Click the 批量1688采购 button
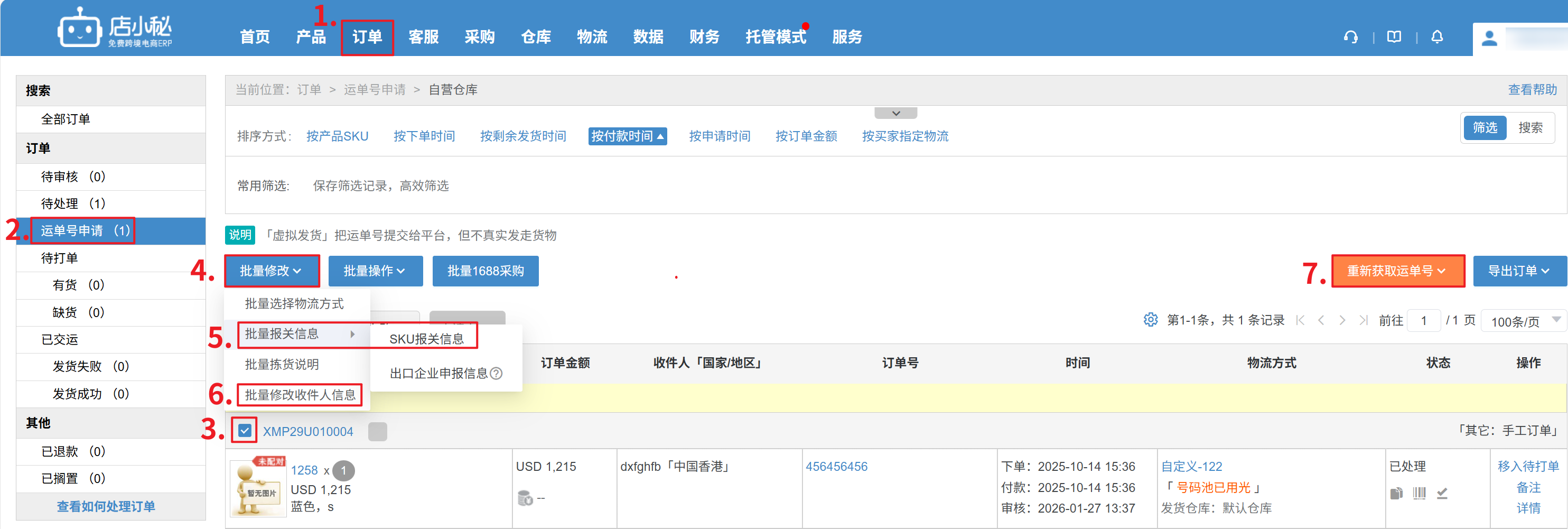The image size is (1568, 529). coord(485,271)
